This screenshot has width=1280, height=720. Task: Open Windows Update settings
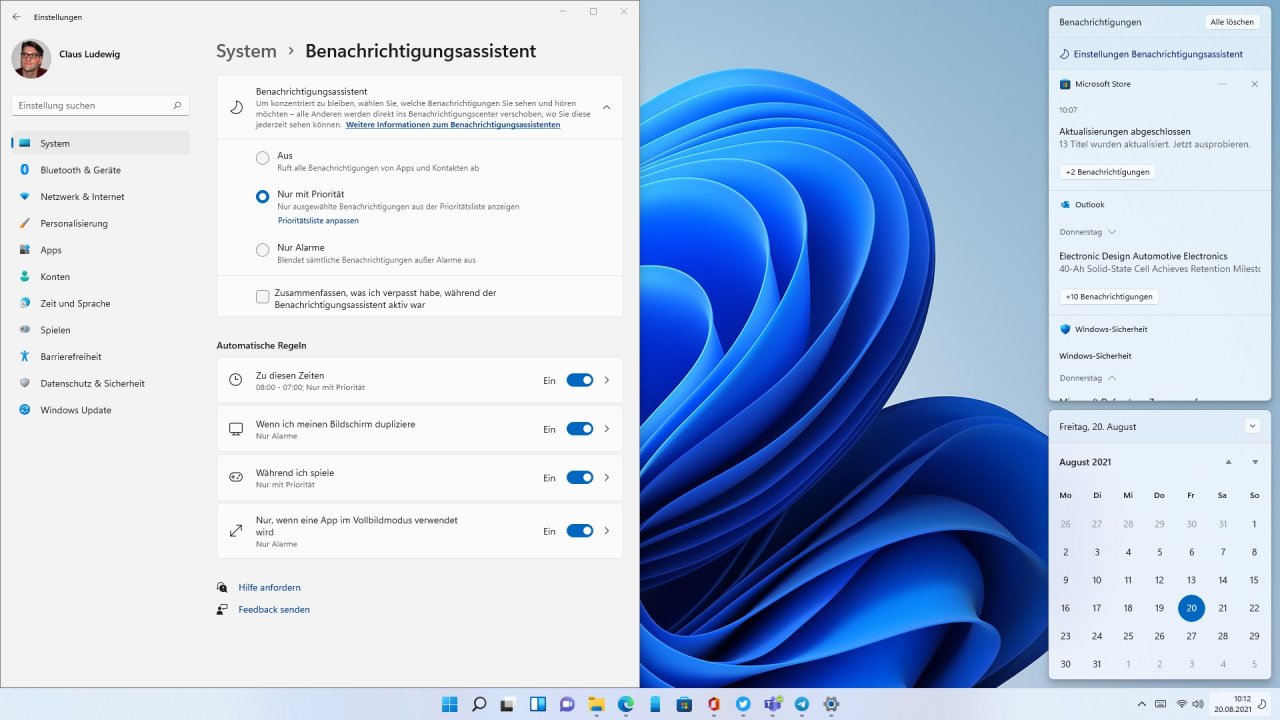coord(100,410)
